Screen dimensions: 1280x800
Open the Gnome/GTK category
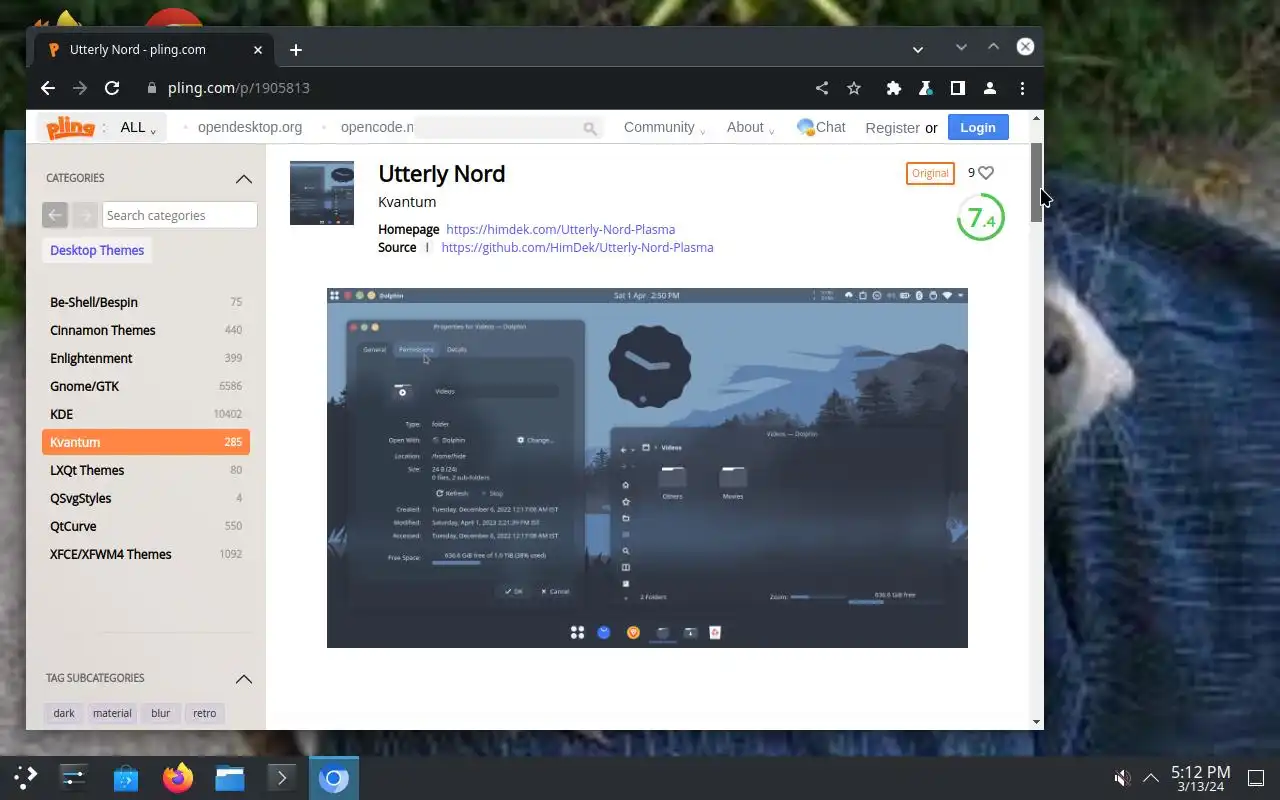click(146, 386)
